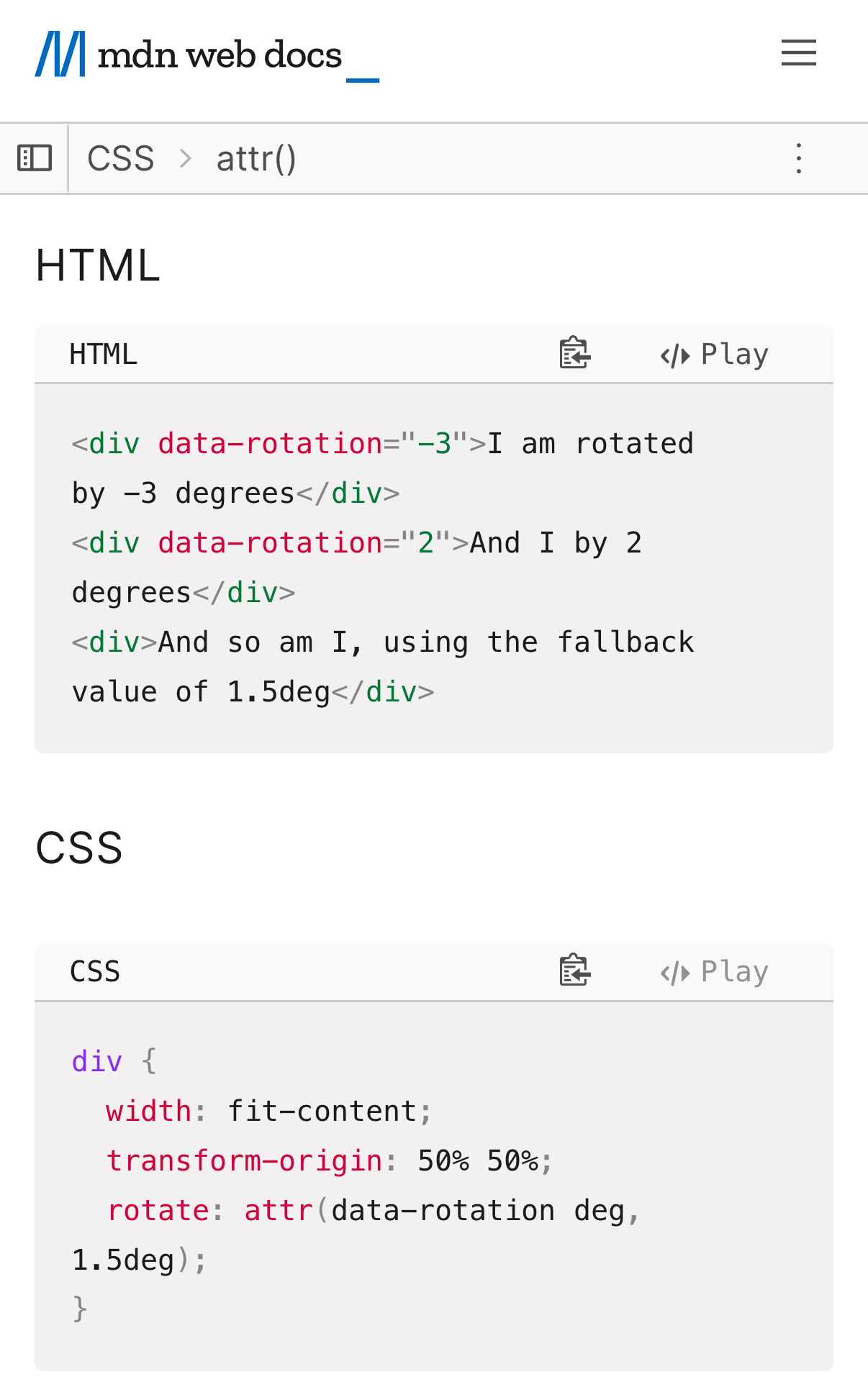Image resolution: width=868 pixels, height=1400 pixels.
Task: Click the rotate property in CSS code
Action: (158, 1211)
